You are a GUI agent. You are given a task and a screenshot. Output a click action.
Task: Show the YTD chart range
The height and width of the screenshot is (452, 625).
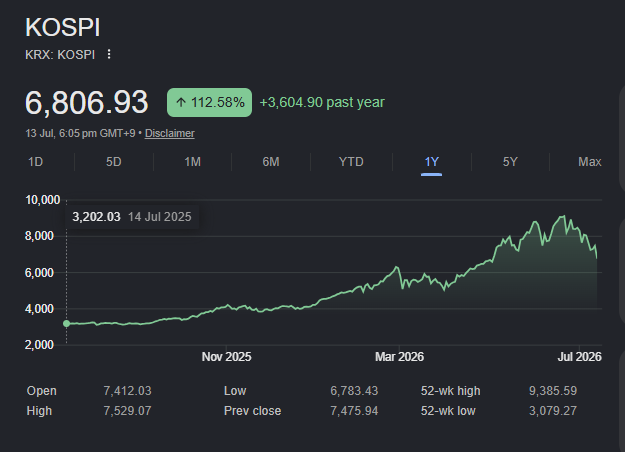351,162
